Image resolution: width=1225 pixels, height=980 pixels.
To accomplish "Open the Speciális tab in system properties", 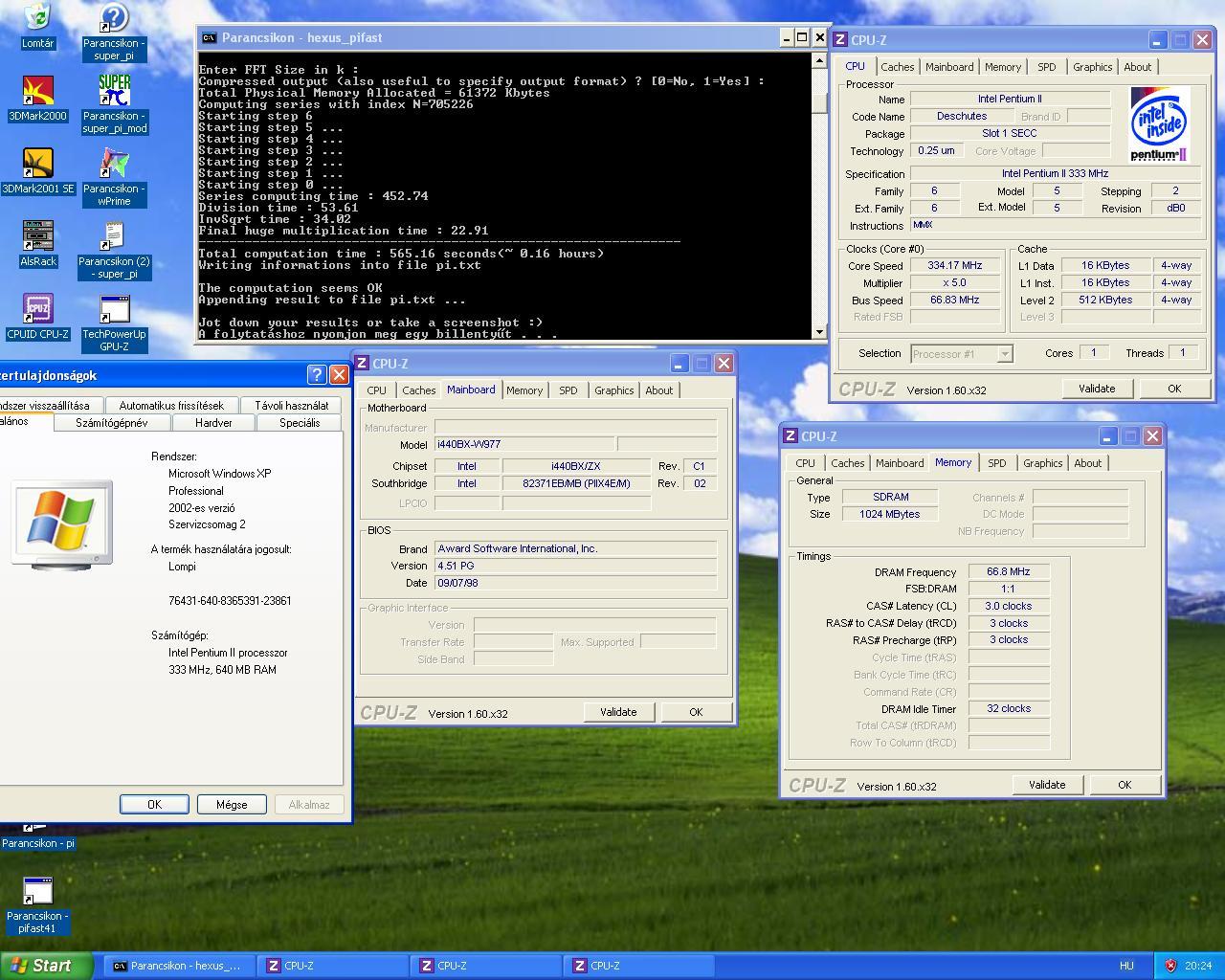I will pos(300,423).
